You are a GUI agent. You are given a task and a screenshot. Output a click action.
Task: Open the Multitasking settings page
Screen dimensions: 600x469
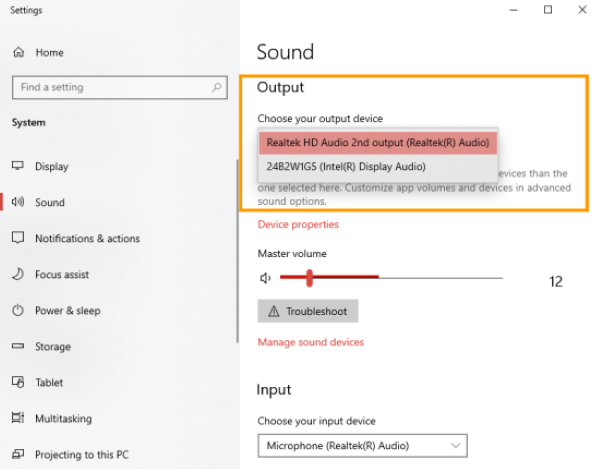63,419
